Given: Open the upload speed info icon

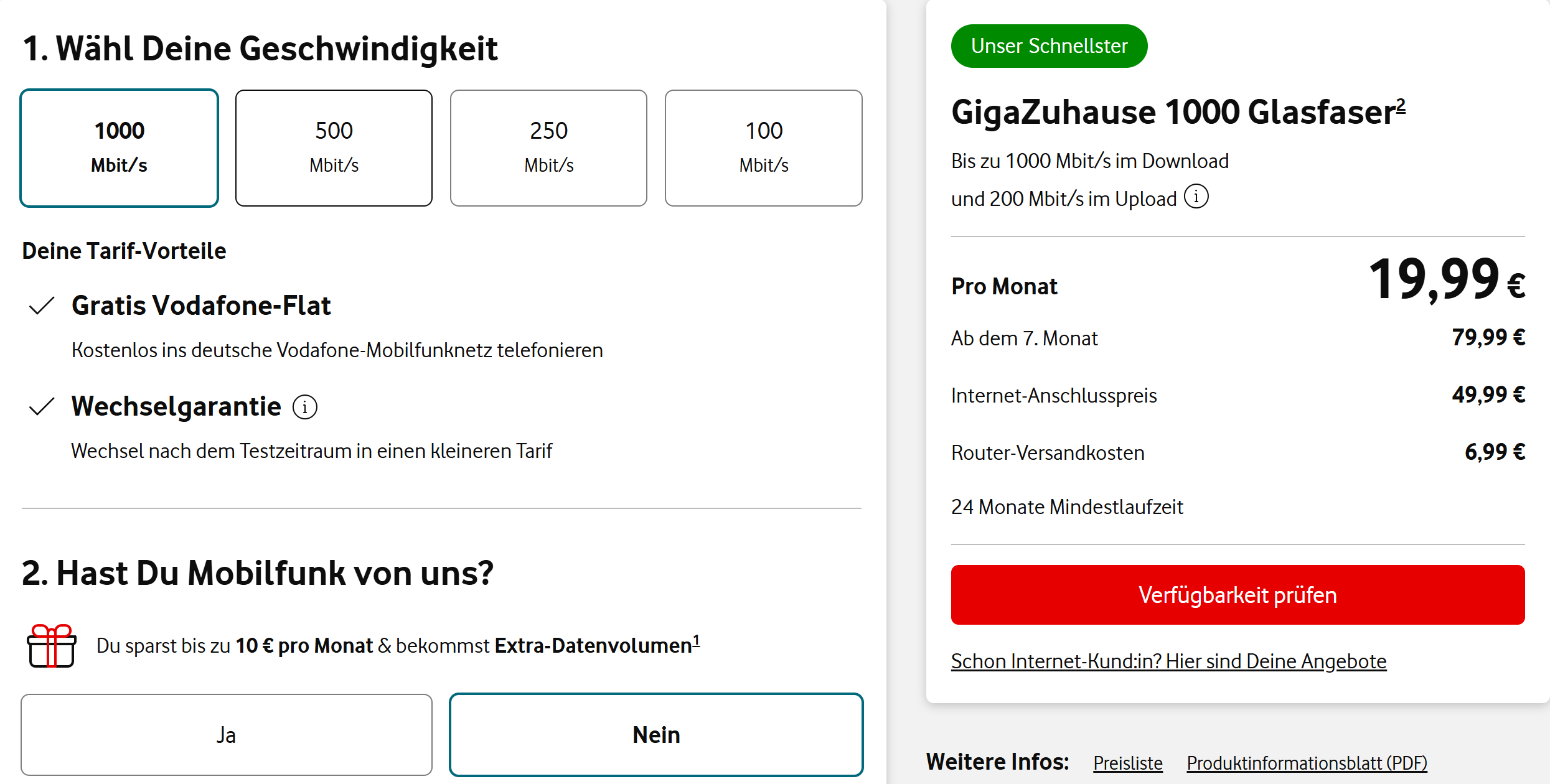Looking at the screenshot, I should [1196, 197].
